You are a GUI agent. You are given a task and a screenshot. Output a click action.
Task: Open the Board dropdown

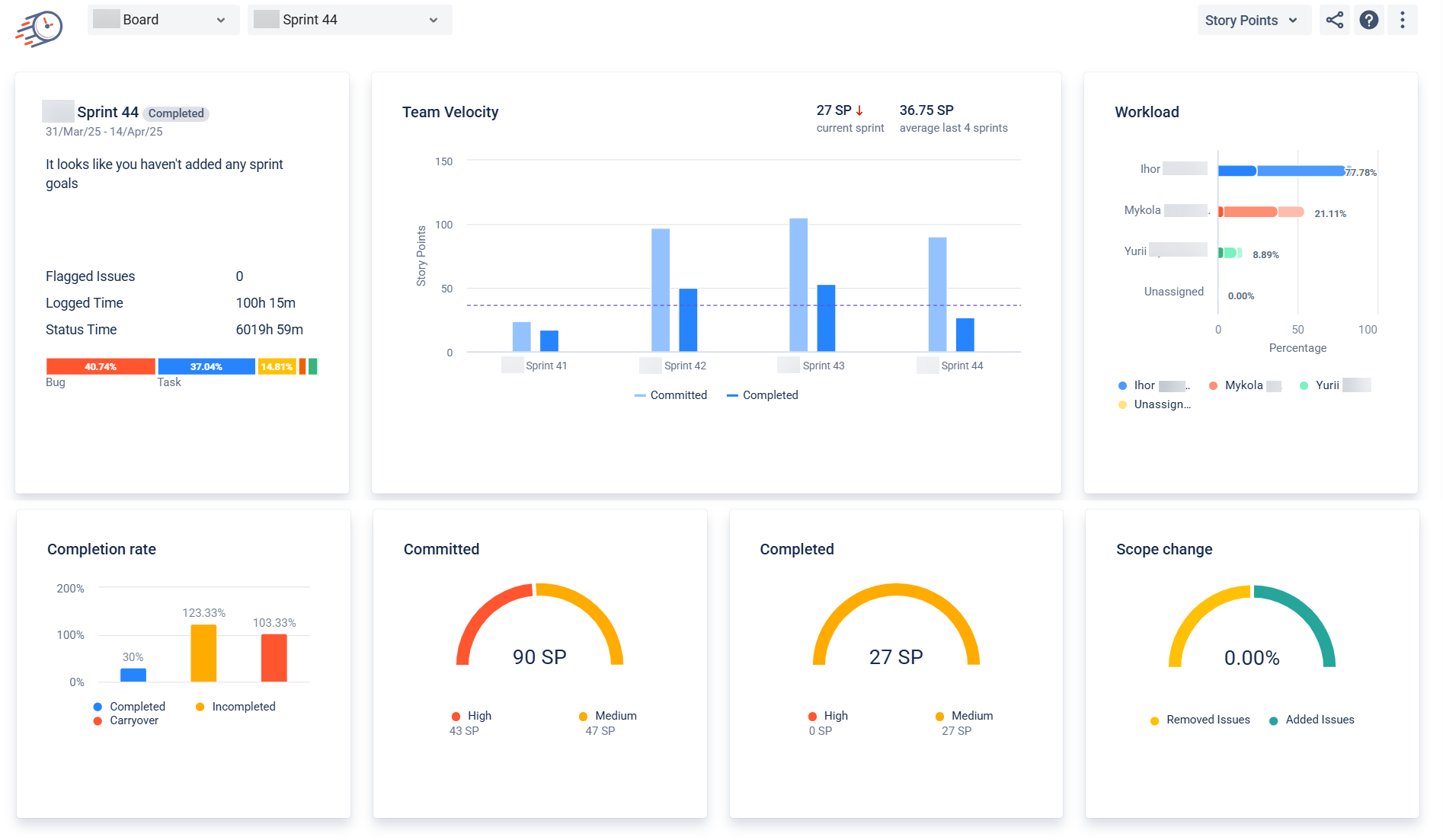coord(162,20)
